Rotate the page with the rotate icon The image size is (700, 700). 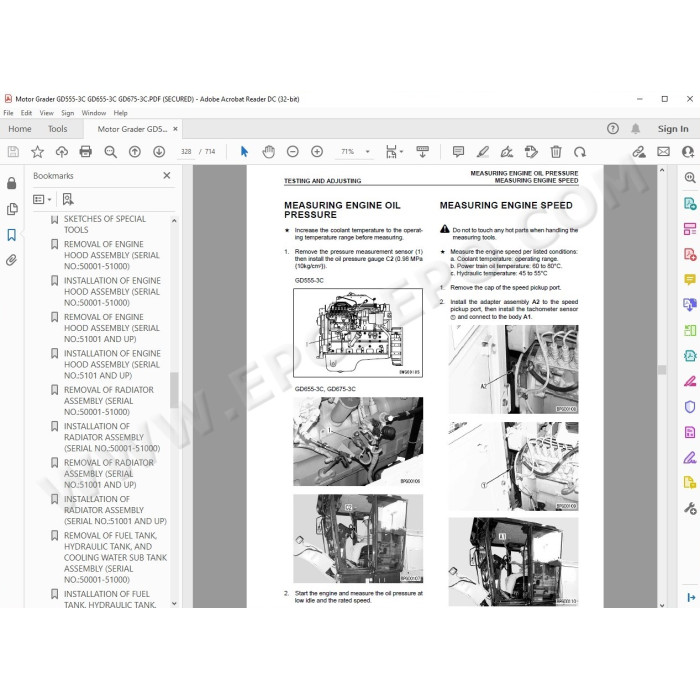pyautogui.click(x=580, y=152)
